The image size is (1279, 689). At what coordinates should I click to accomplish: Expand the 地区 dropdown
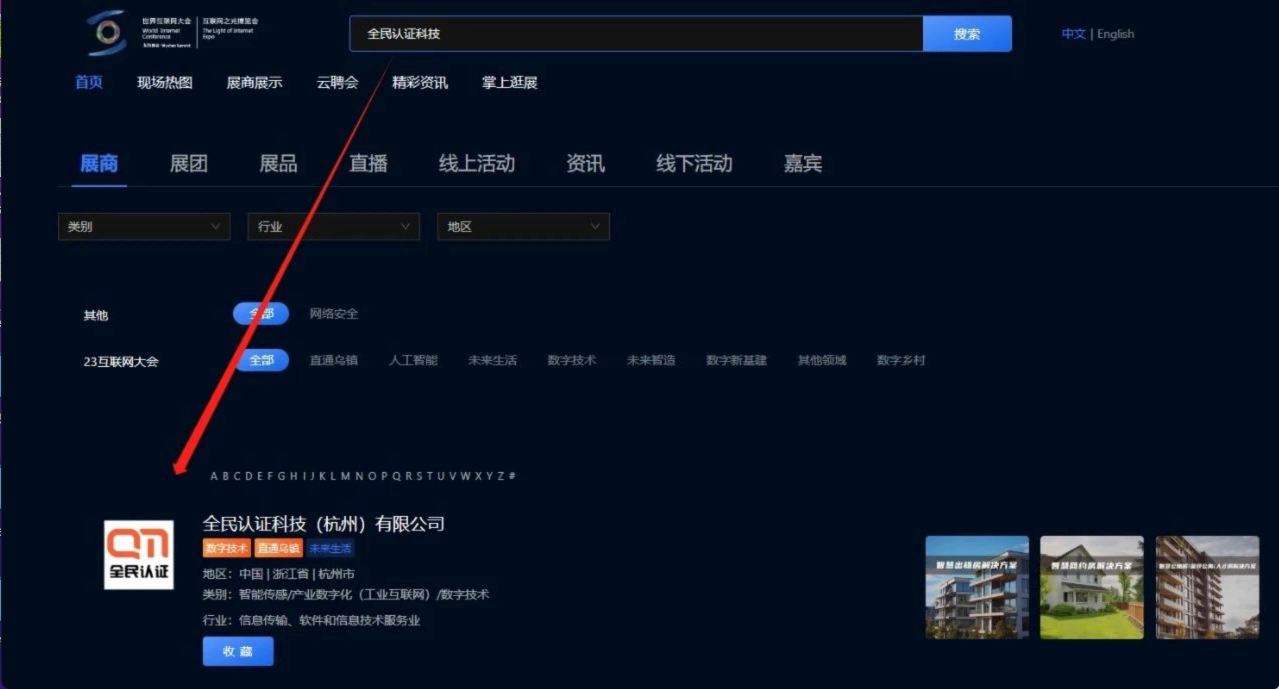click(523, 227)
